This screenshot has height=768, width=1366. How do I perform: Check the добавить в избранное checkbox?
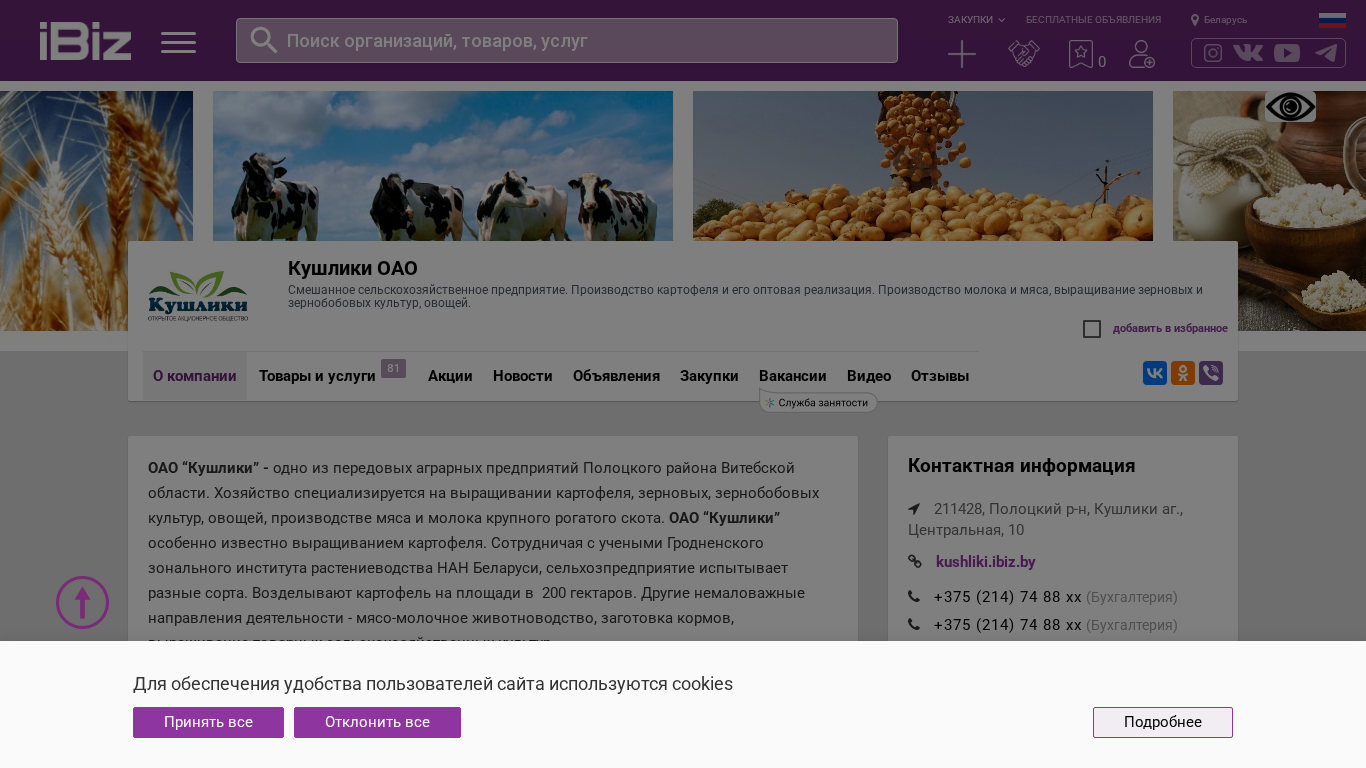coord(1092,329)
